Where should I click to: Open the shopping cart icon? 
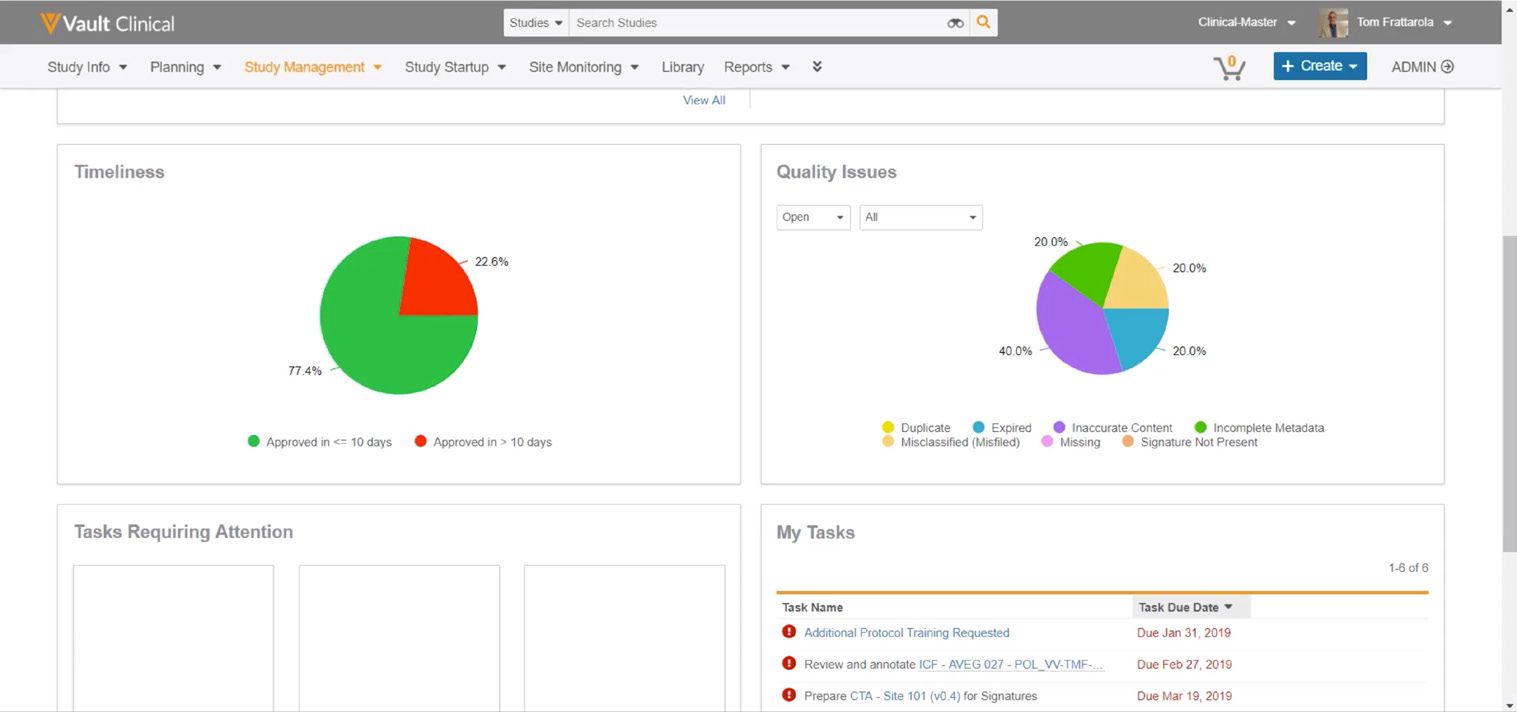tap(1229, 67)
